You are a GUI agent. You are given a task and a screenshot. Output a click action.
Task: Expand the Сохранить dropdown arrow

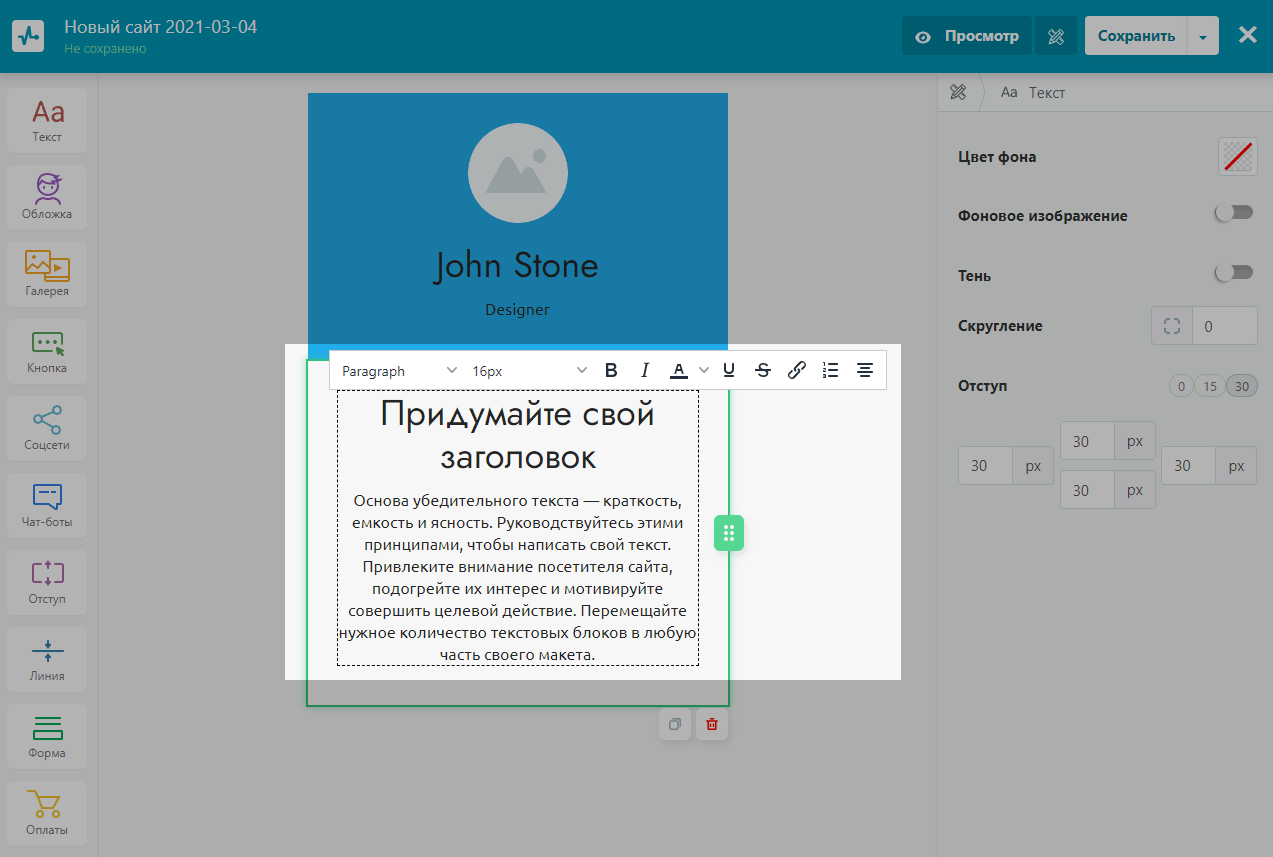coord(1203,37)
